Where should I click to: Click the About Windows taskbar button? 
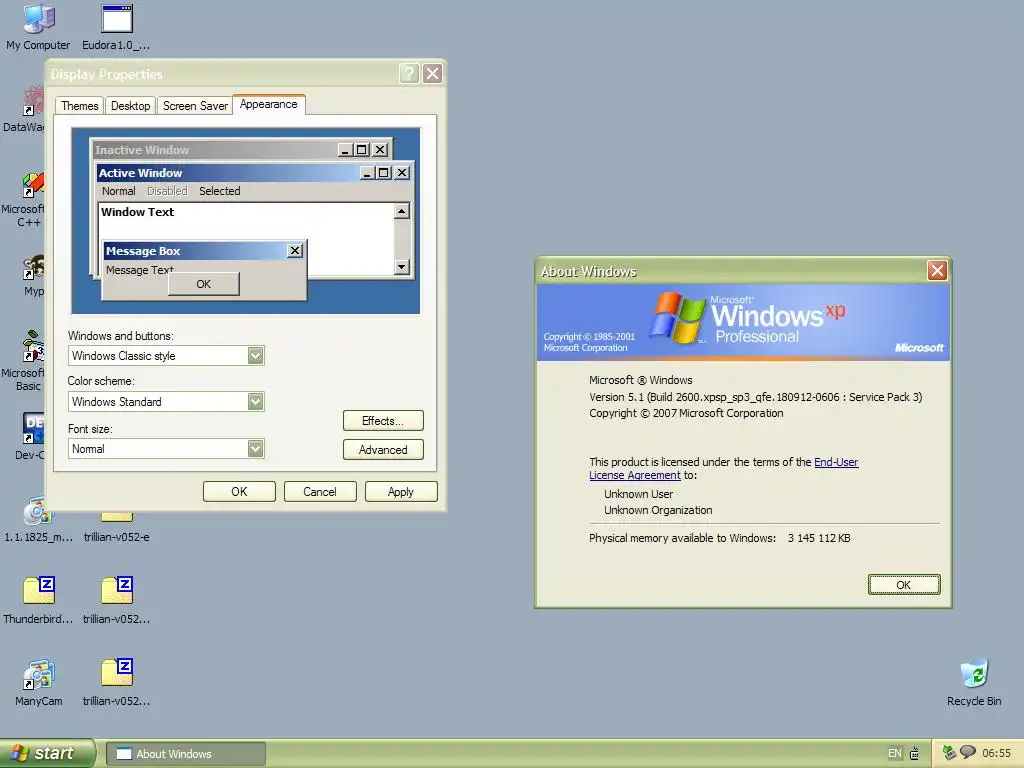(x=185, y=754)
